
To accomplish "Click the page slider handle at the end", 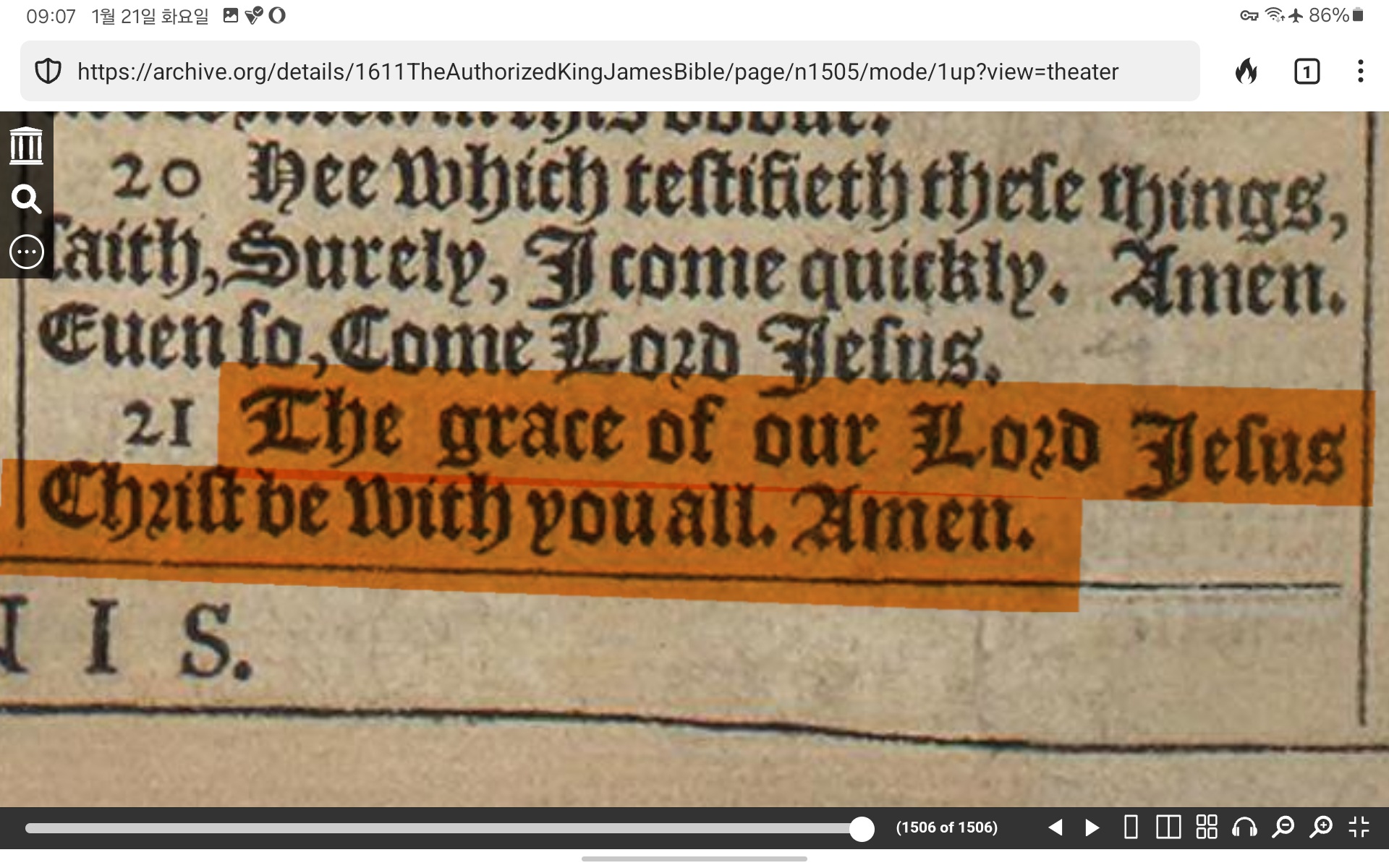I will click(861, 828).
